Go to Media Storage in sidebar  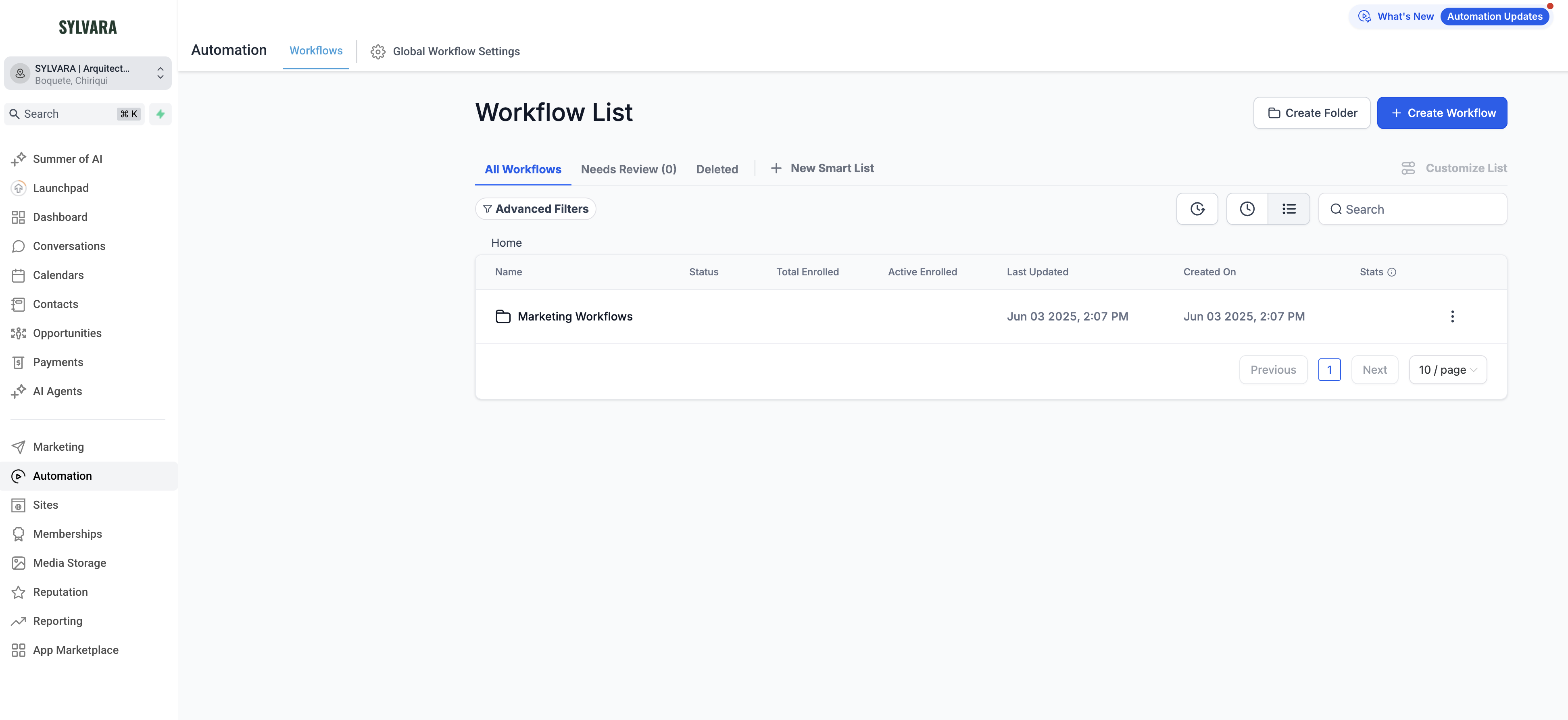[x=69, y=563]
